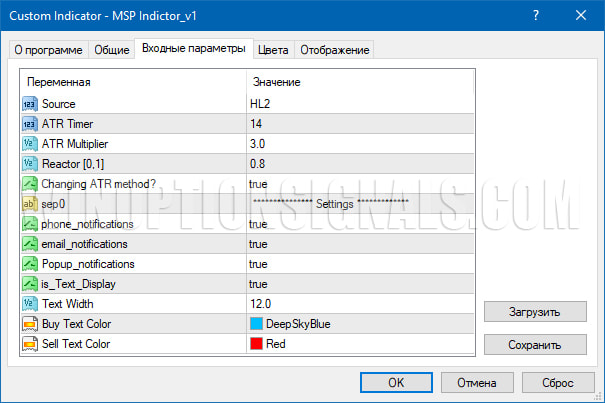Click the Reactor value 0.8
This screenshot has height=403, width=605.
(257, 164)
